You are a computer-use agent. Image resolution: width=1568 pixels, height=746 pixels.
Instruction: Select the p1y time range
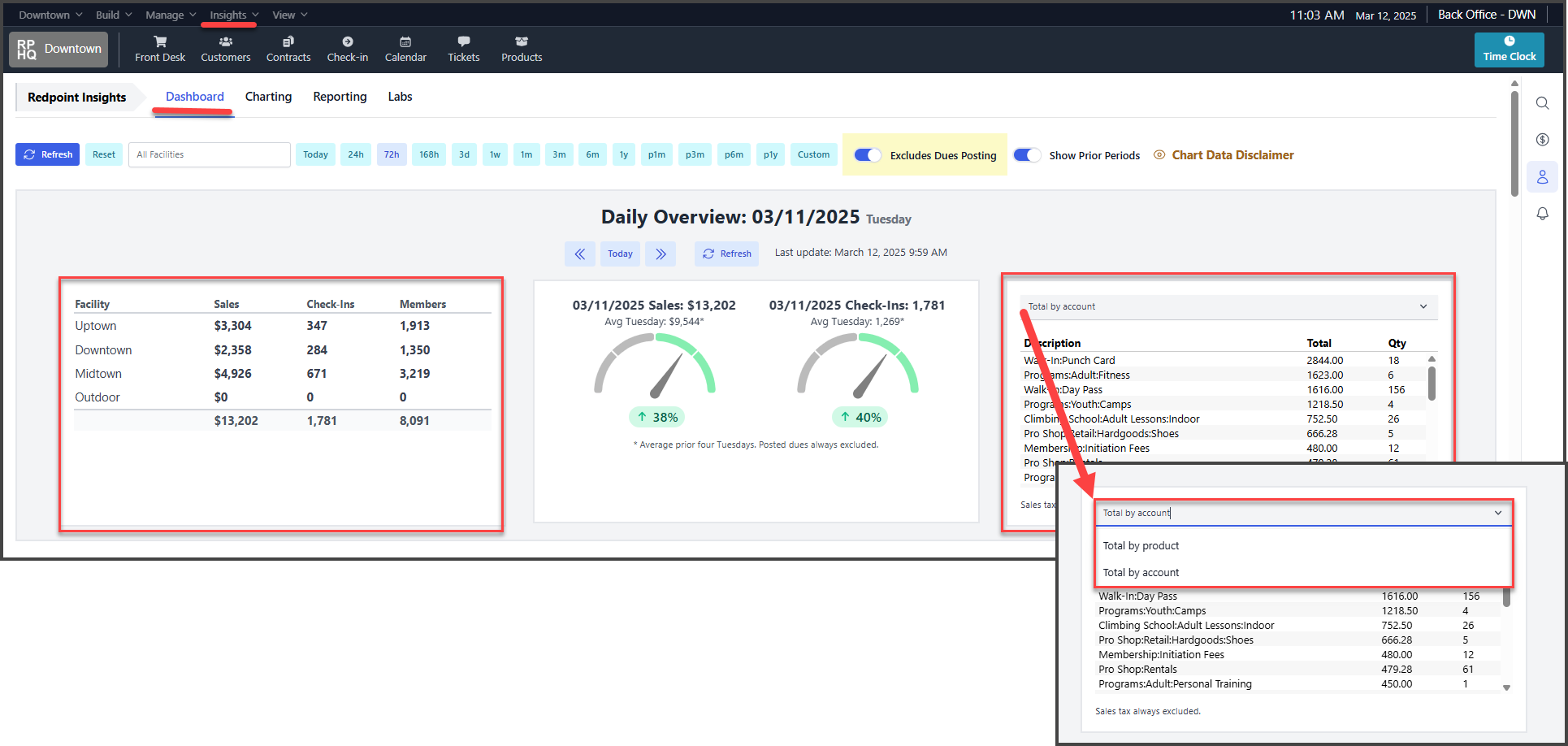770,154
